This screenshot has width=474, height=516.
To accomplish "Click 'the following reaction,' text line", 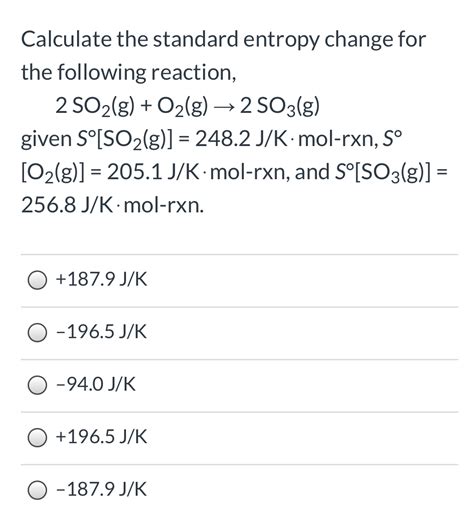I will pyautogui.click(x=129, y=73).
